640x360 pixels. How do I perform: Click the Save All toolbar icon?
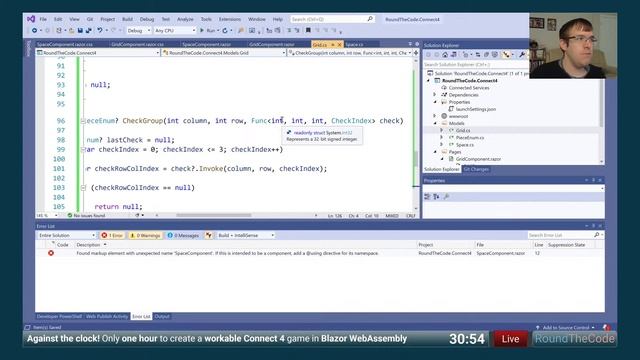[88, 31]
